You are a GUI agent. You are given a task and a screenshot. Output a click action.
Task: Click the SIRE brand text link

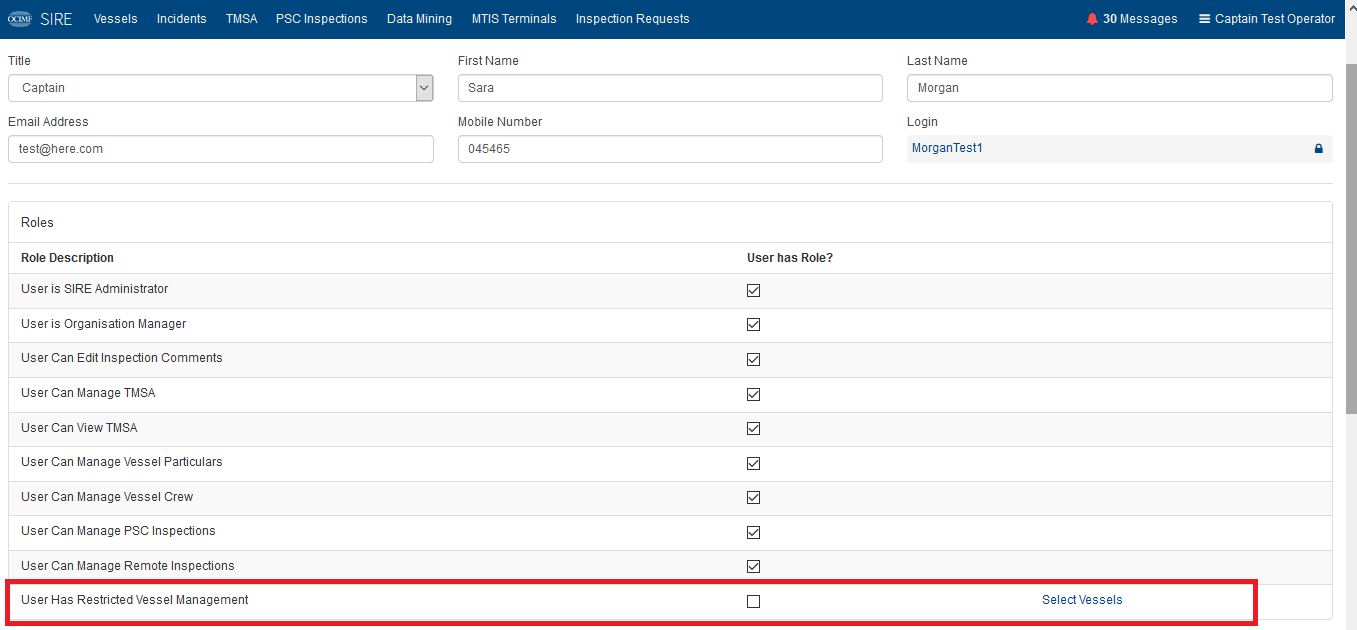point(56,19)
